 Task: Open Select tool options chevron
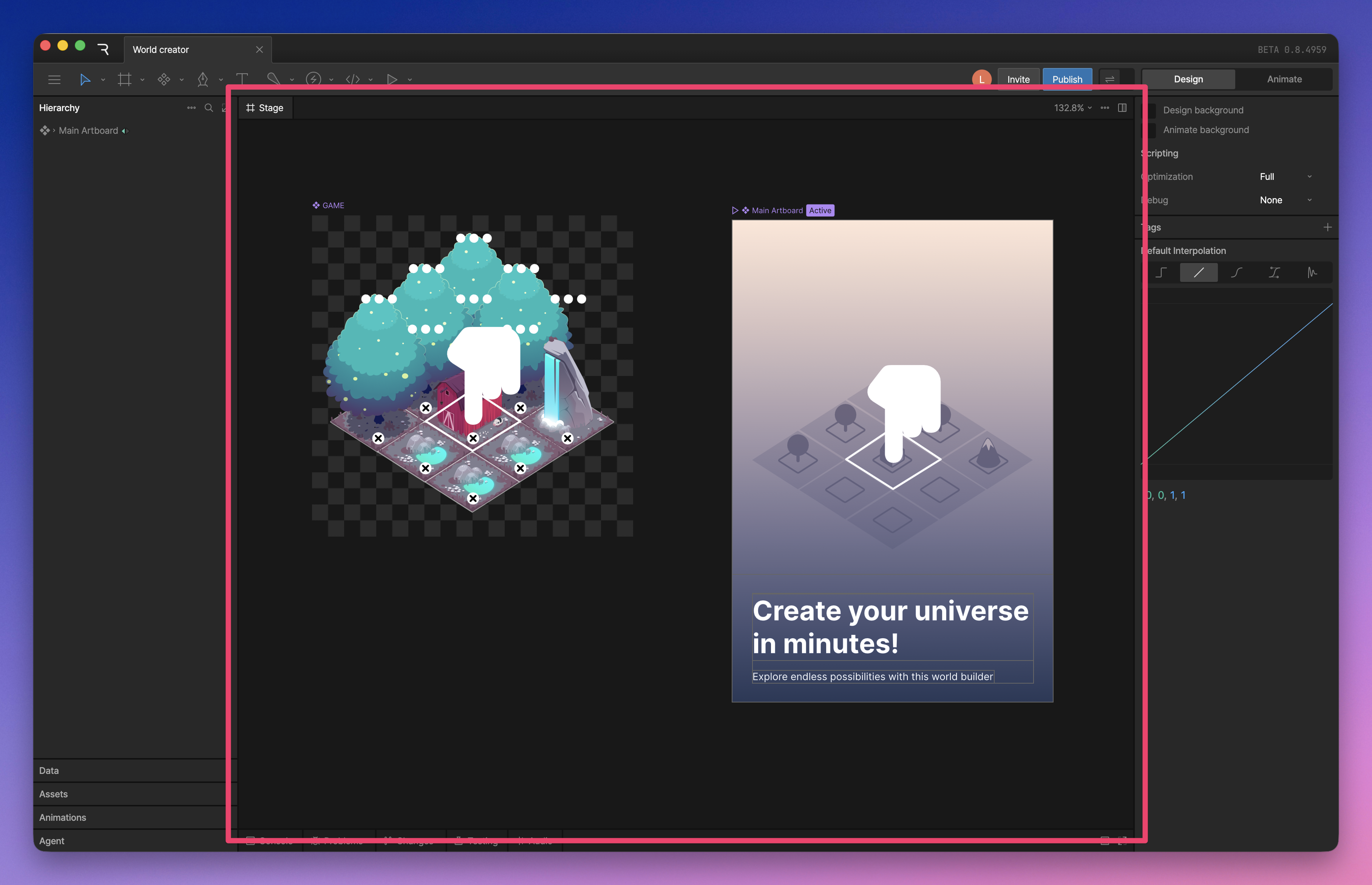104,80
